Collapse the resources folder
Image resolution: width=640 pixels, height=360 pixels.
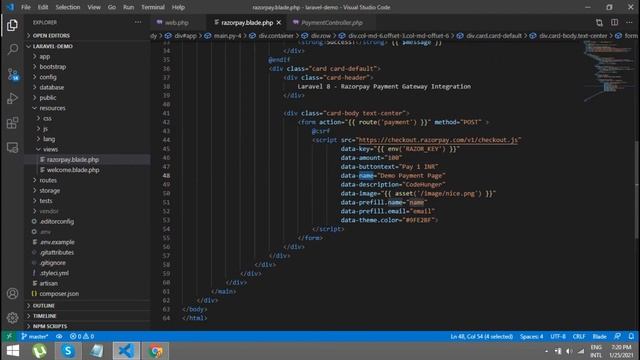point(52,108)
